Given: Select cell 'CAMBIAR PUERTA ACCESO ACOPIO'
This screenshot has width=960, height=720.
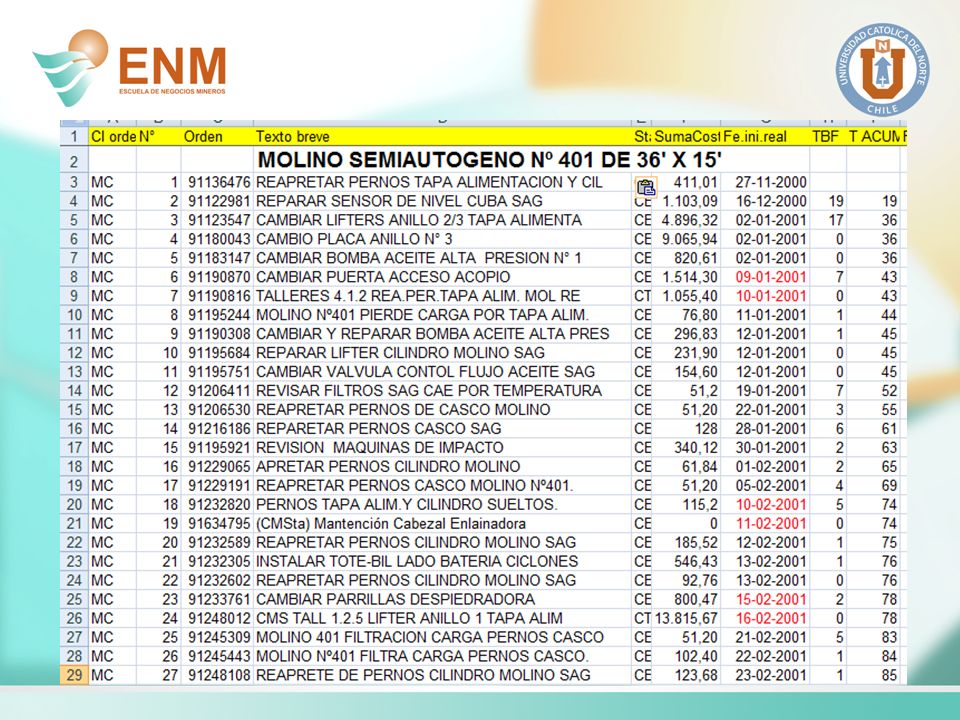Looking at the screenshot, I should [443, 277].
